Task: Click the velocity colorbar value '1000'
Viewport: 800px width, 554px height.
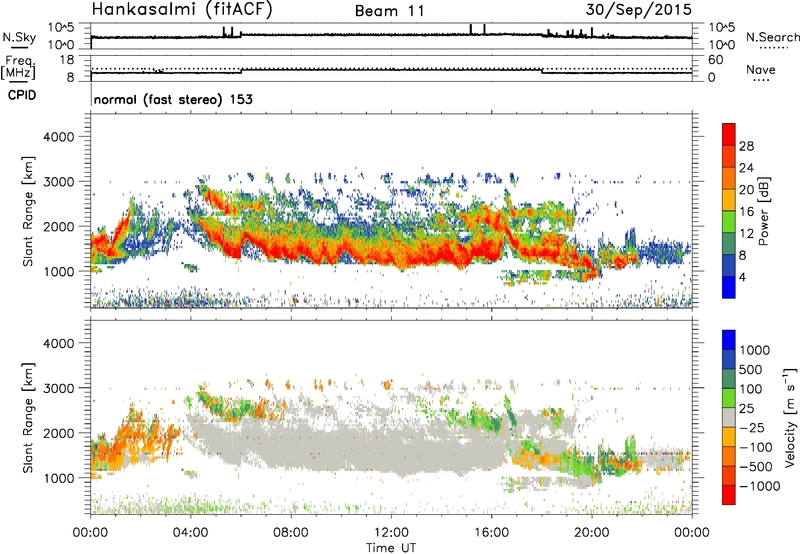Action: coord(755,350)
